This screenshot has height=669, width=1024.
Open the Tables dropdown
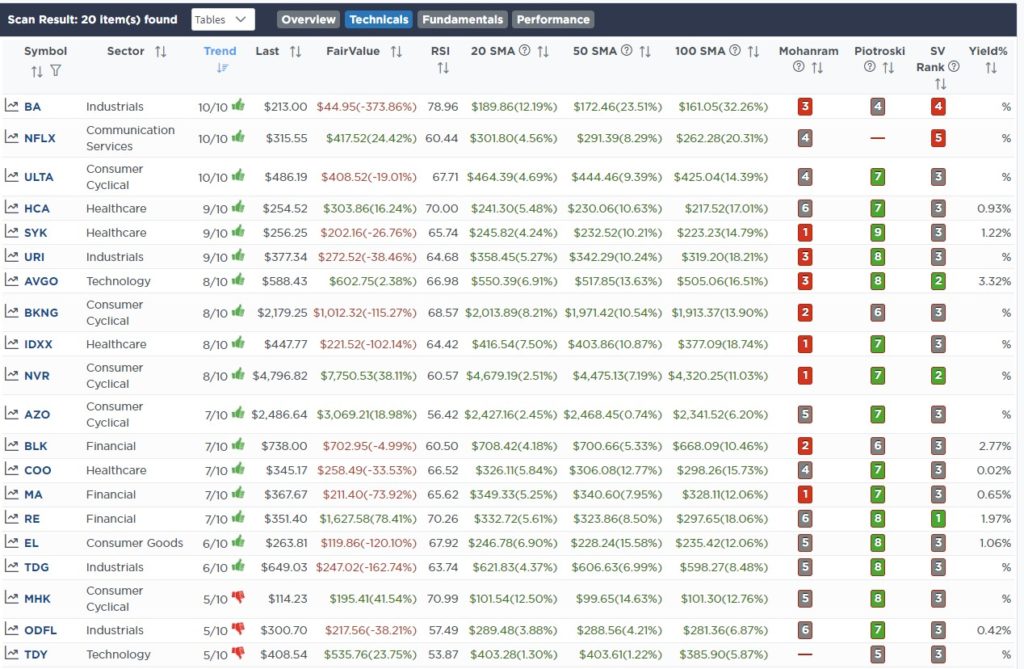(x=223, y=20)
